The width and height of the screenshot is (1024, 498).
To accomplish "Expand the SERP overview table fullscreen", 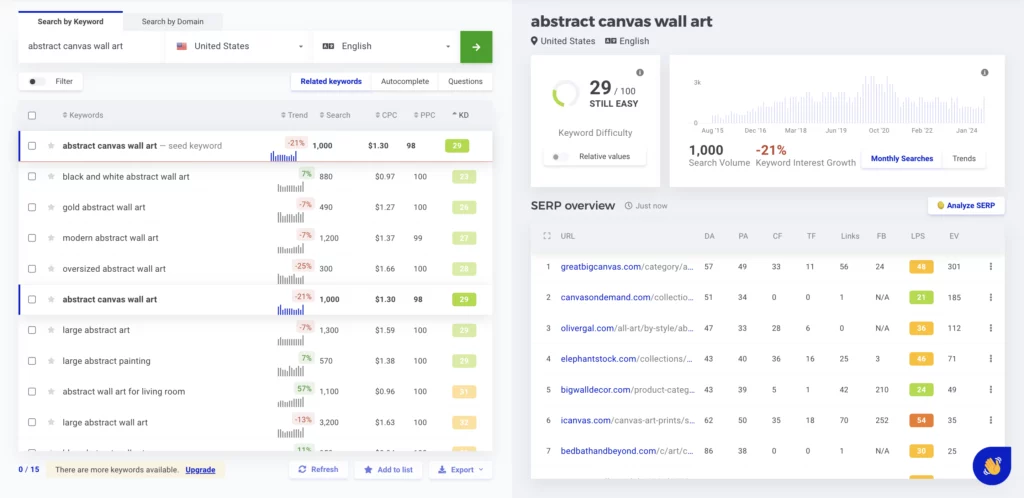I will [547, 236].
